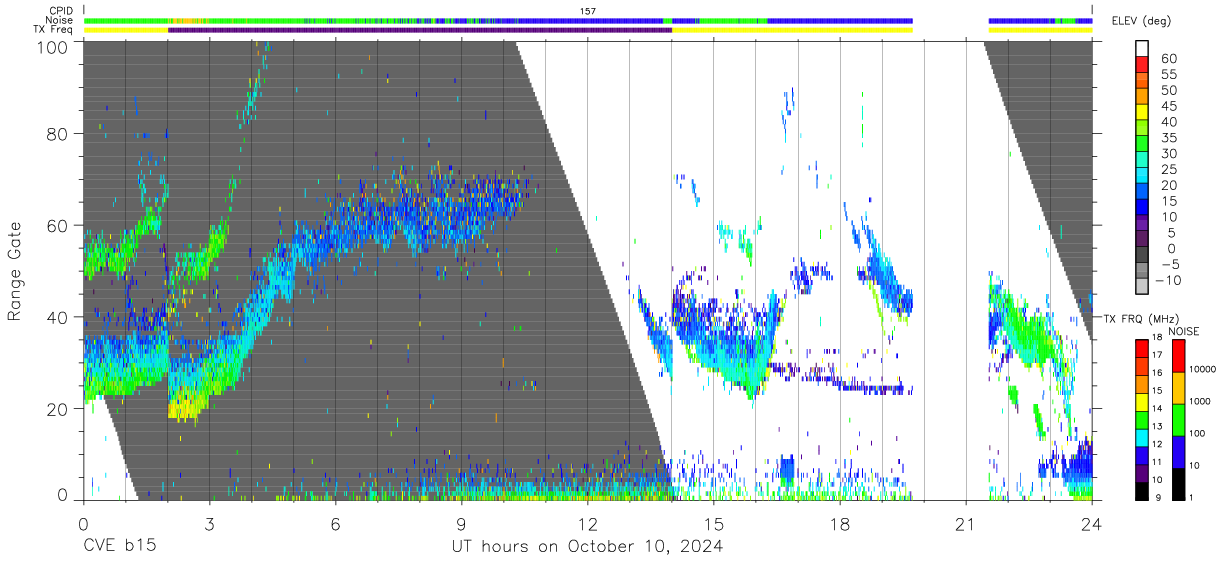
Task: Click the NOISE legend title
Action: click(x=1183, y=331)
